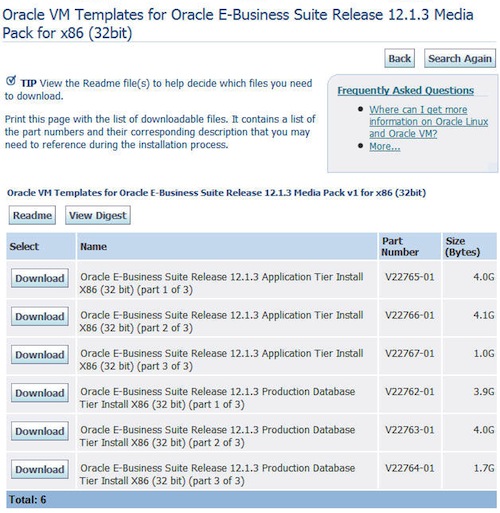
Task: Open the Readme button
Action: click(x=32, y=215)
